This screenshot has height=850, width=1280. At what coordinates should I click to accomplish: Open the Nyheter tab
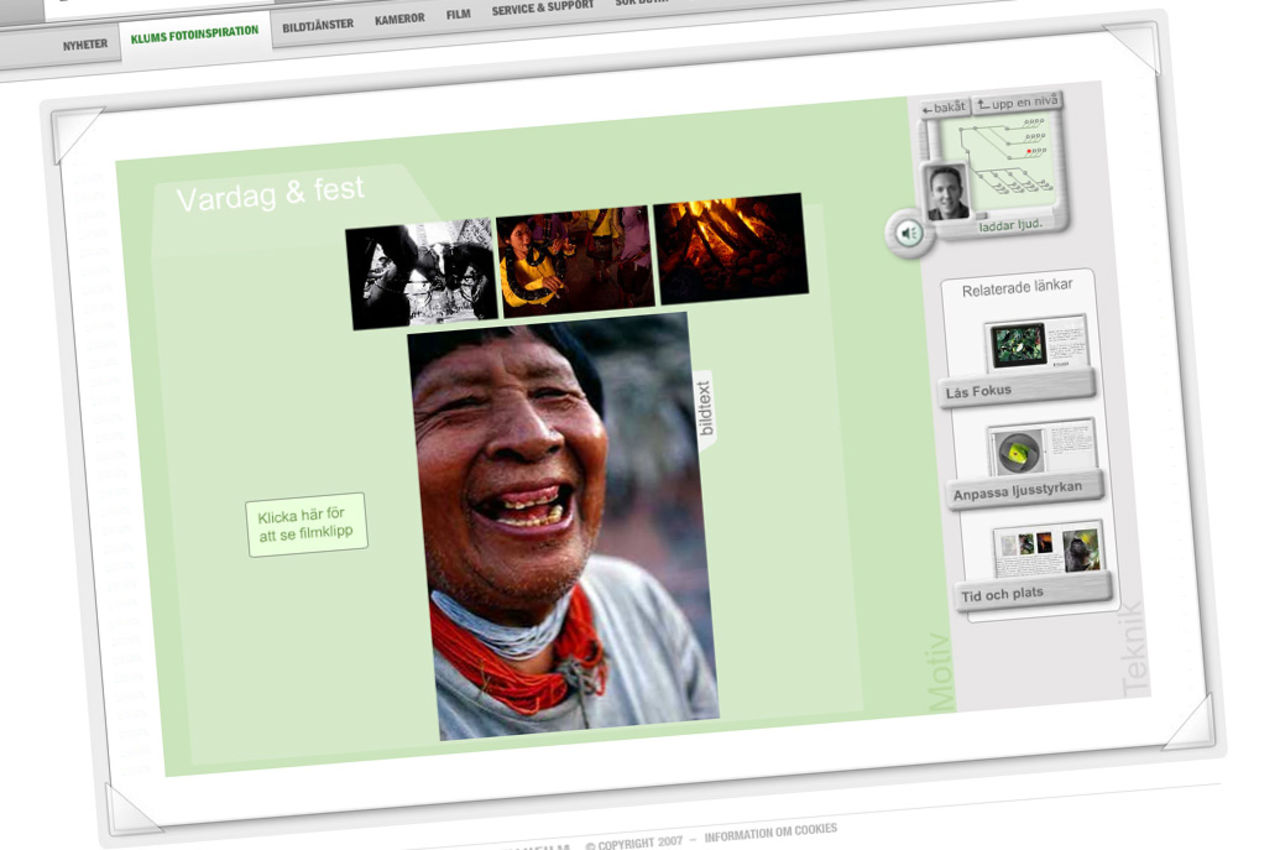pyautogui.click(x=85, y=45)
